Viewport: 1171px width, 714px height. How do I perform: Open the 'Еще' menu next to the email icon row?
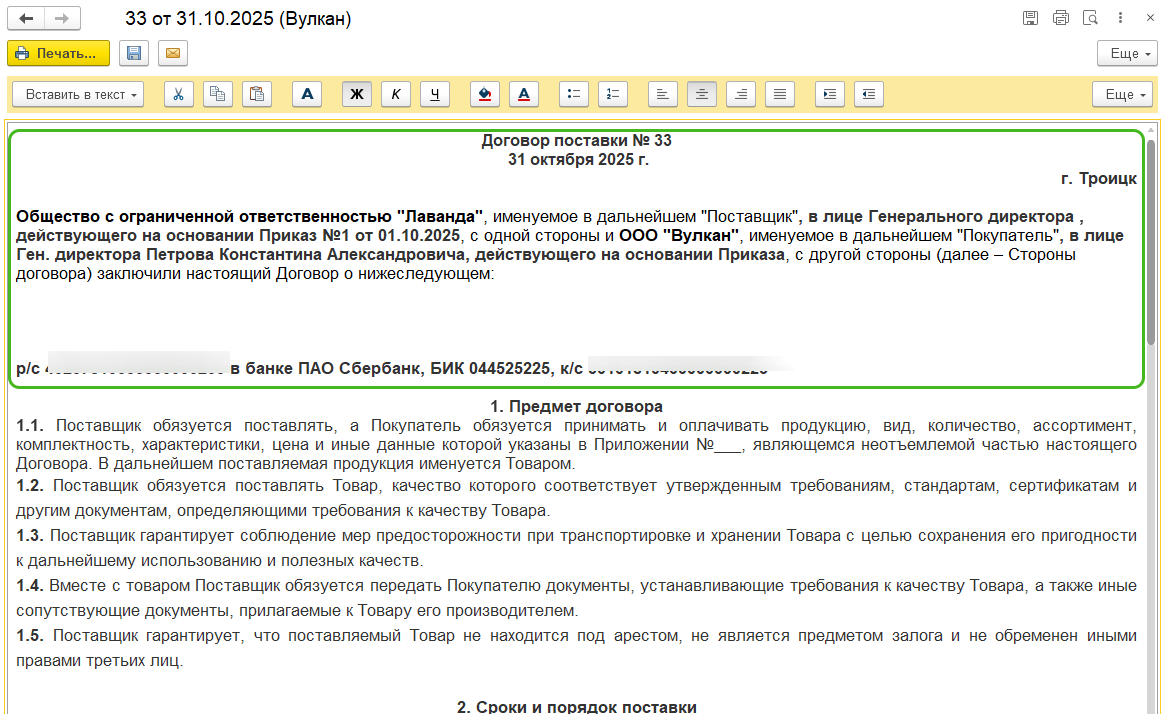coord(1127,53)
